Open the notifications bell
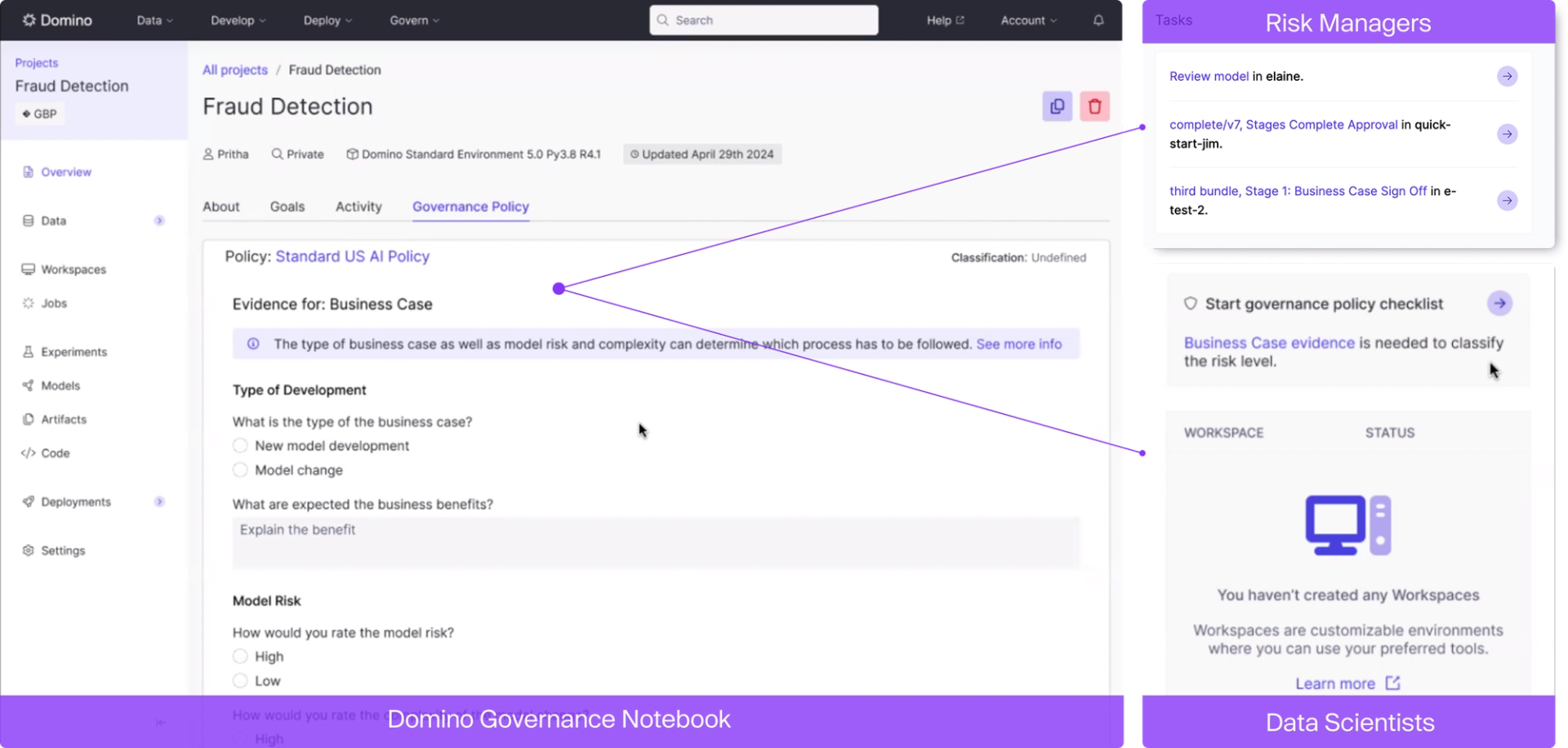1568x748 pixels. pos(1098,20)
